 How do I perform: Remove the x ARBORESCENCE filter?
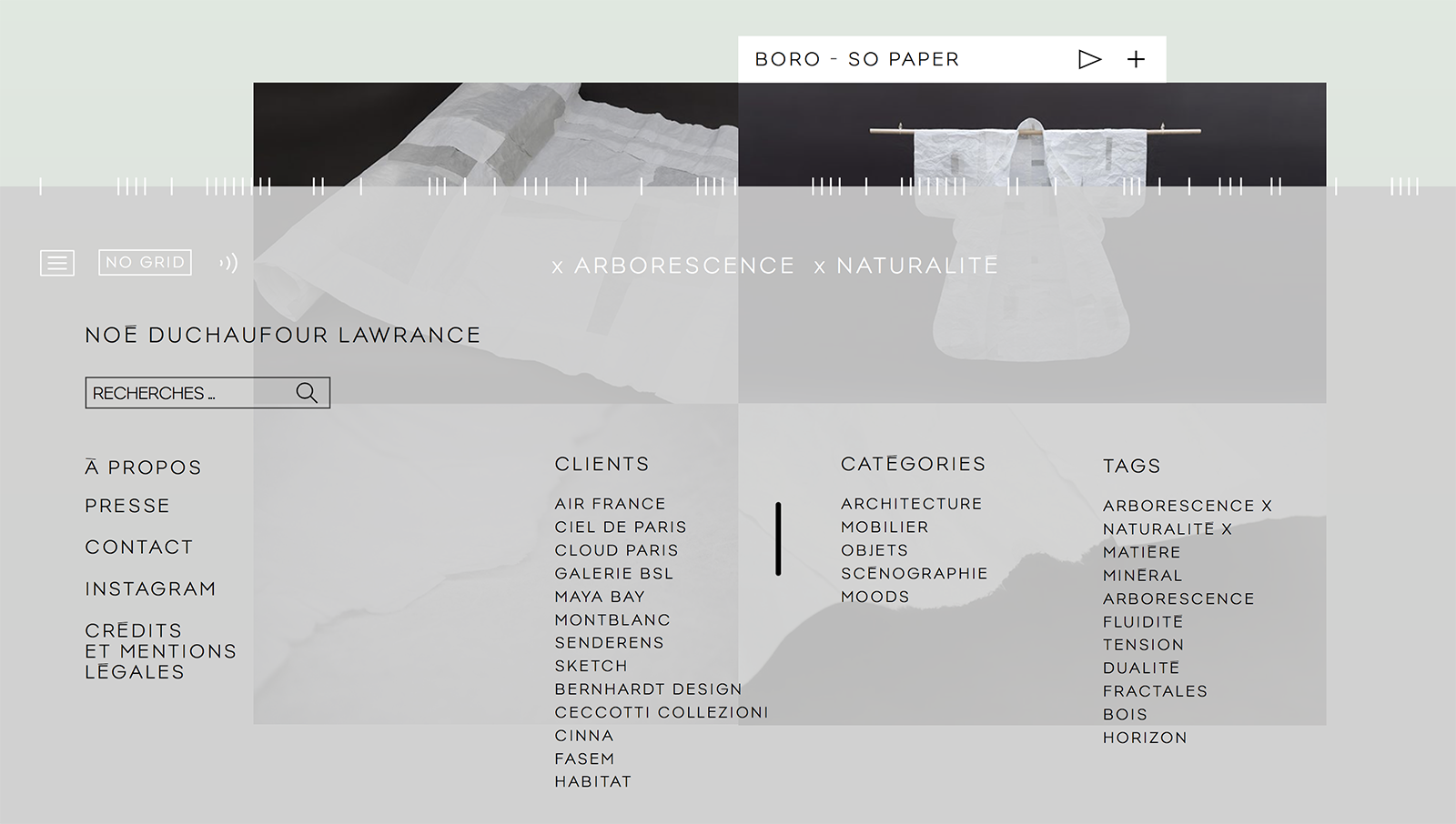673,266
